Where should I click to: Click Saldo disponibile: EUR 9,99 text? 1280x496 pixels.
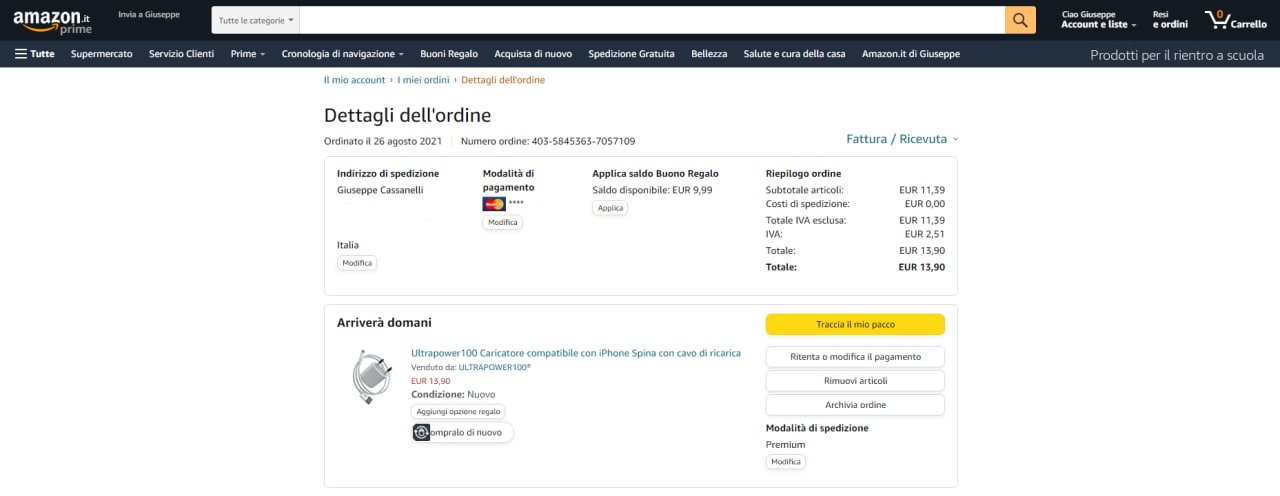(x=652, y=190)
